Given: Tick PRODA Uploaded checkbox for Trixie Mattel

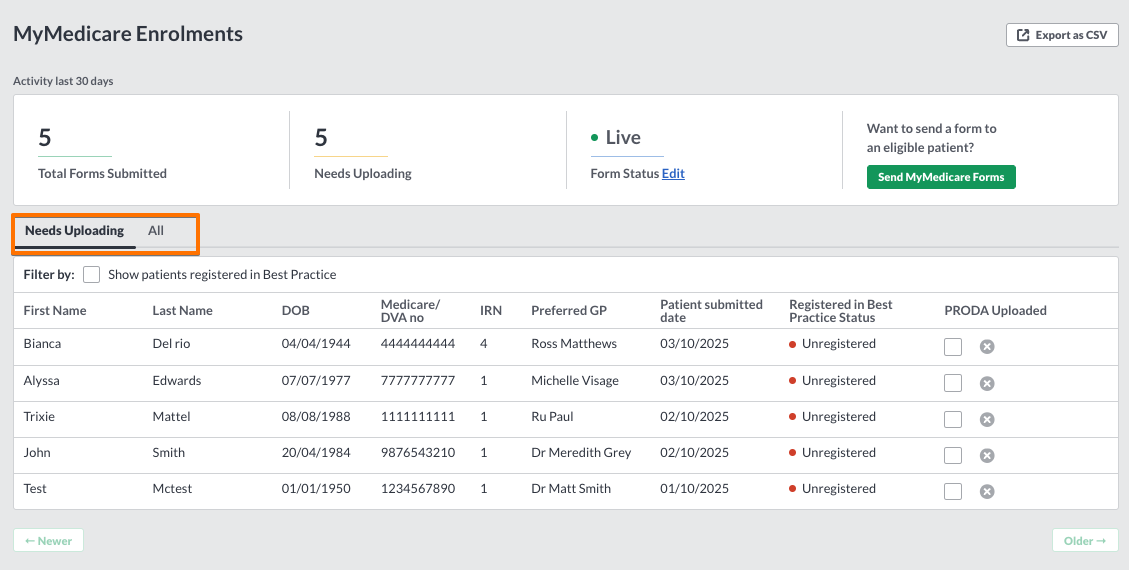Looking at the screenshot, I should coord(953,419).
